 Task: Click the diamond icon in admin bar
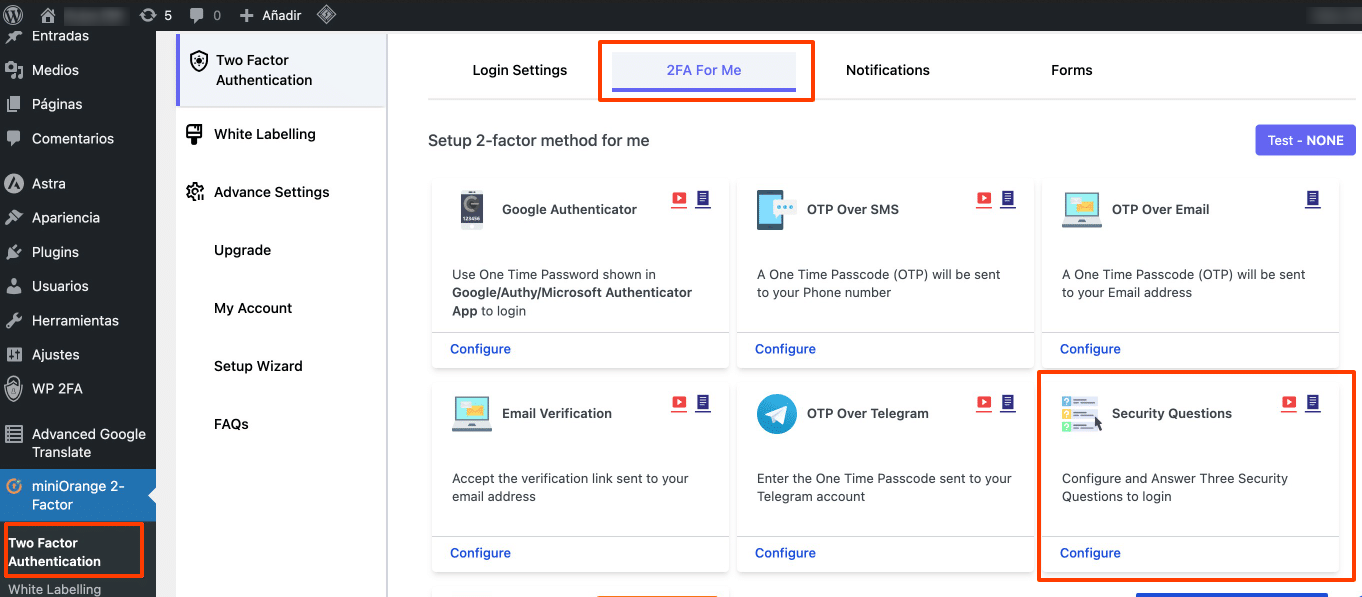click(326, 15)
